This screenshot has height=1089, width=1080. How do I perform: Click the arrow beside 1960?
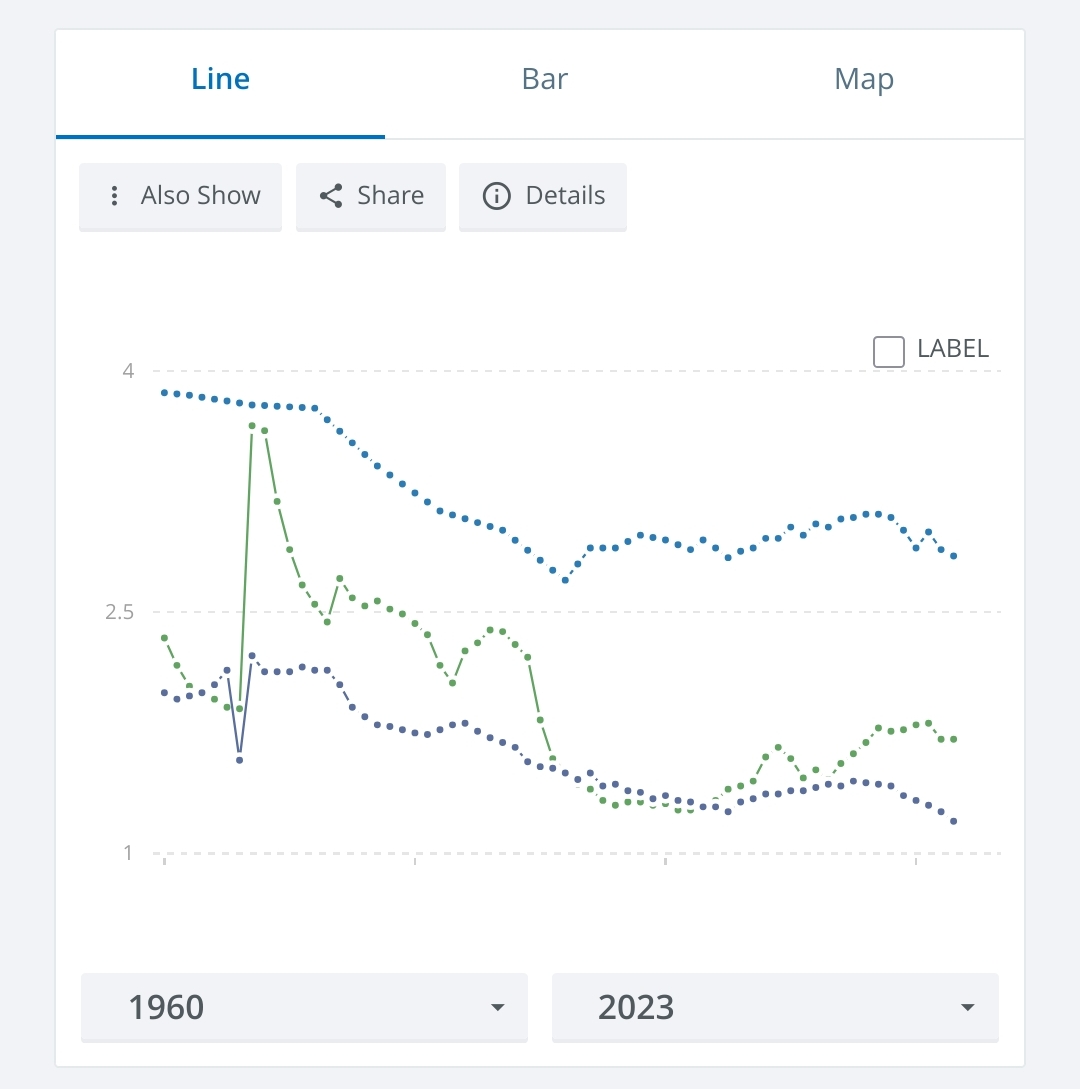pyautogui.click(x=498, y=1007)
